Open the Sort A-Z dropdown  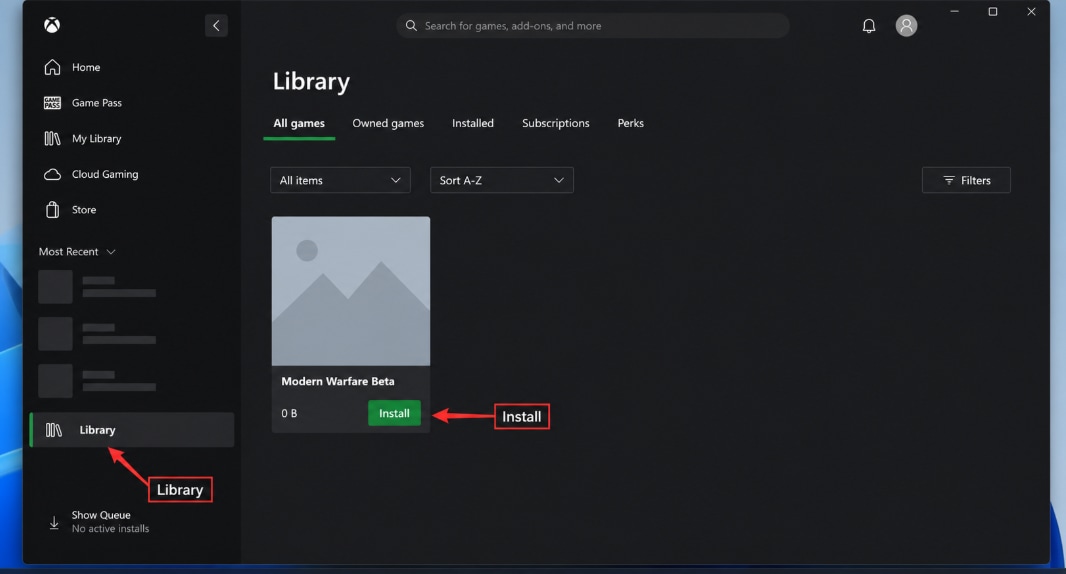[x=502, y=180]
